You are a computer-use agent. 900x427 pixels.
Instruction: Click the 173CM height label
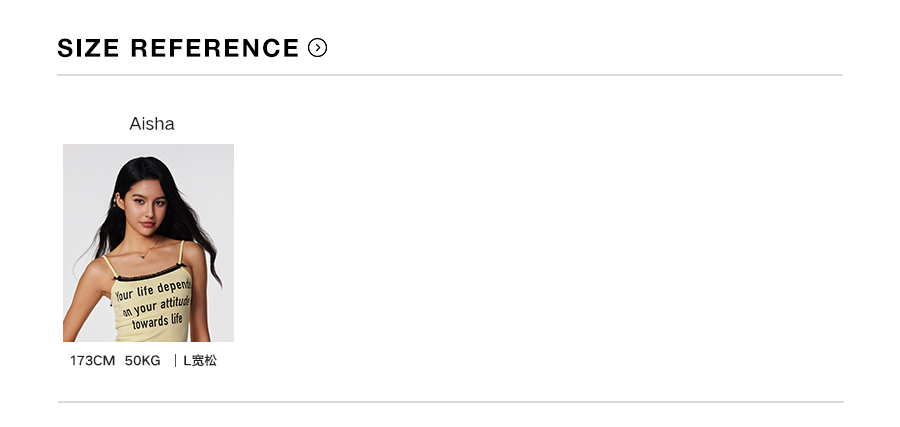[x=93, y=361]
